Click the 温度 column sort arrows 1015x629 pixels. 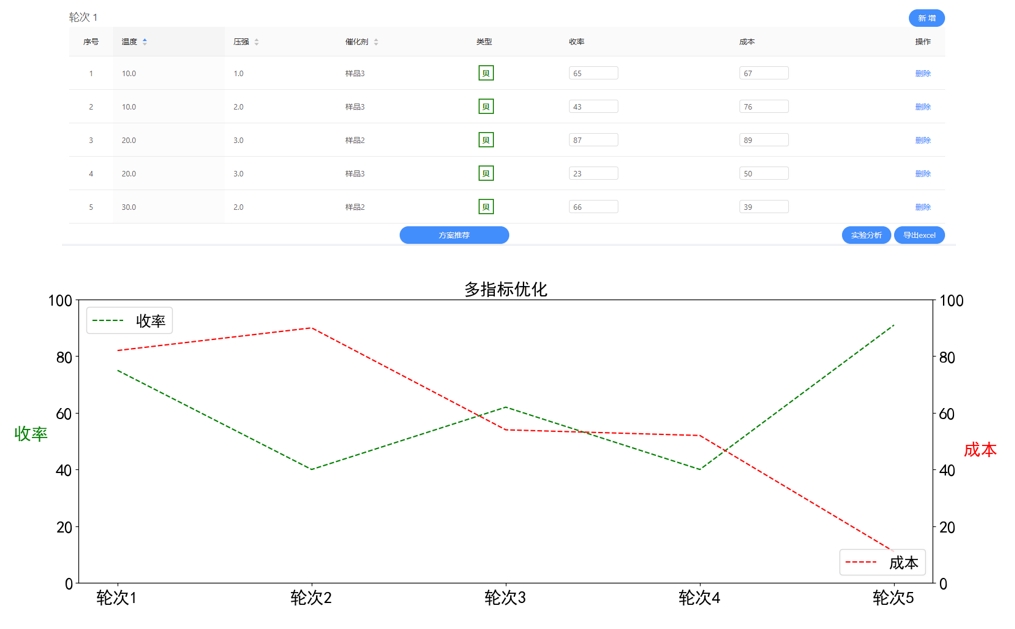pos(145,42)
